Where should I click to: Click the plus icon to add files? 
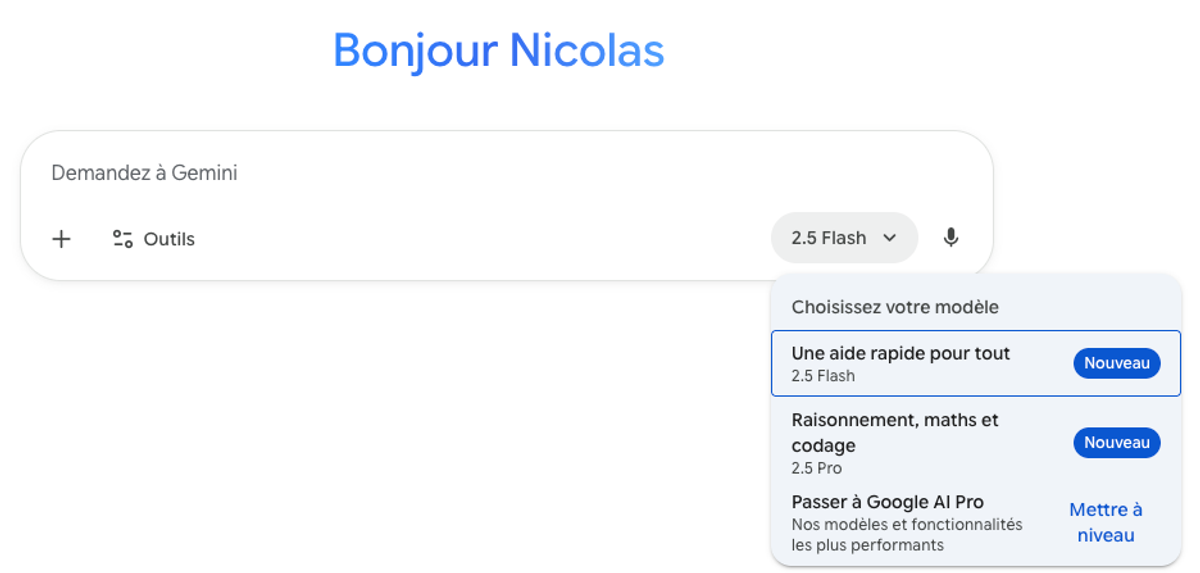tap(62, 239)
